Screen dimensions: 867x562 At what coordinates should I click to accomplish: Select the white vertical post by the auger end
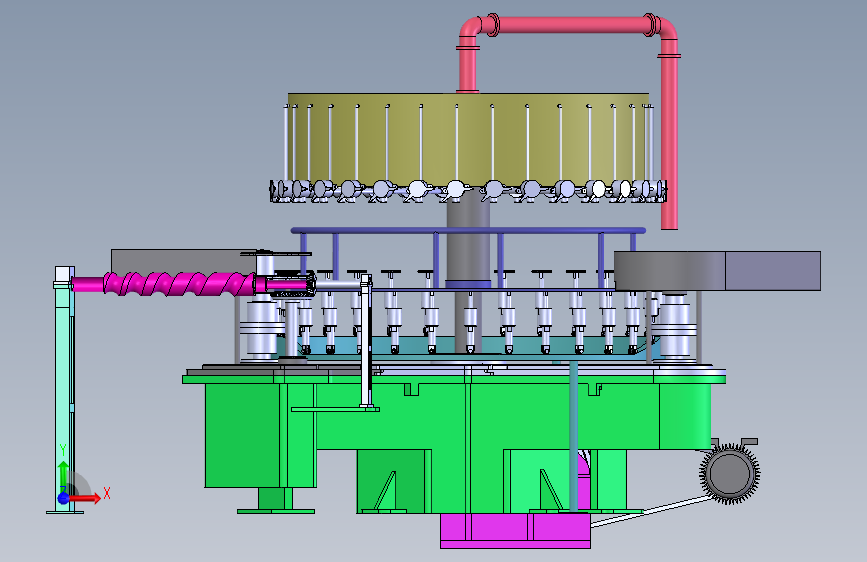pos(366,341)
